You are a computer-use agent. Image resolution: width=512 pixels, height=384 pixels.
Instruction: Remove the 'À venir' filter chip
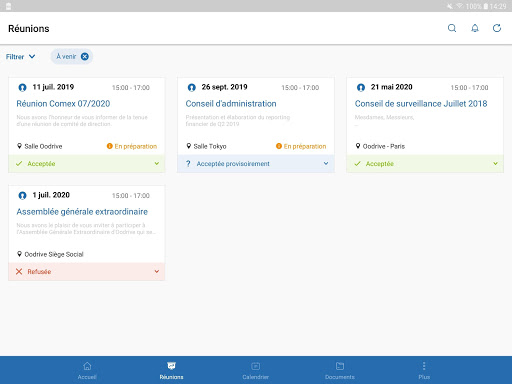pyautogui.click(x=85, y=57)
